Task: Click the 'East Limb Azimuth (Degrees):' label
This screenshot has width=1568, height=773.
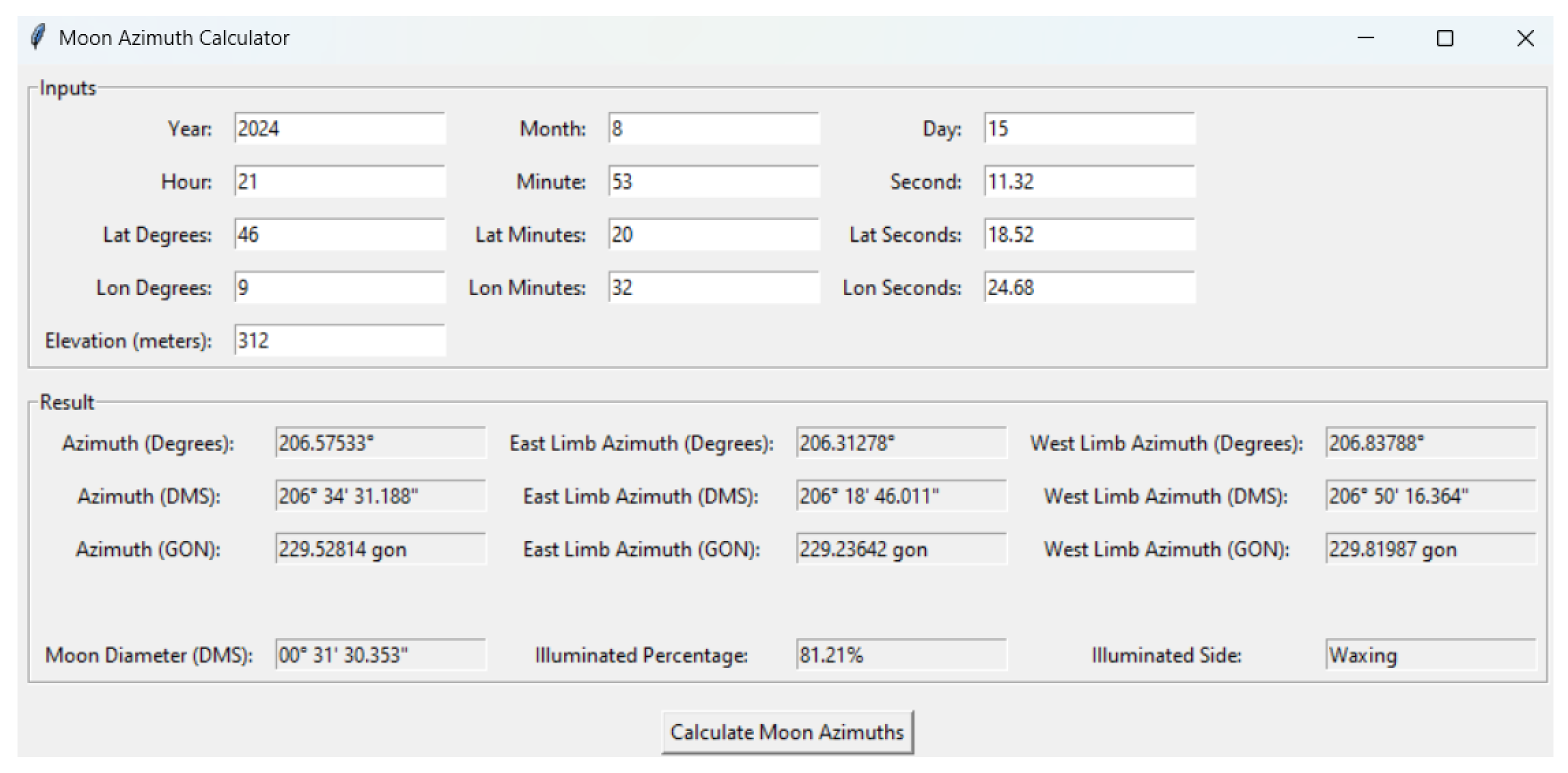Action: [641, 443]
